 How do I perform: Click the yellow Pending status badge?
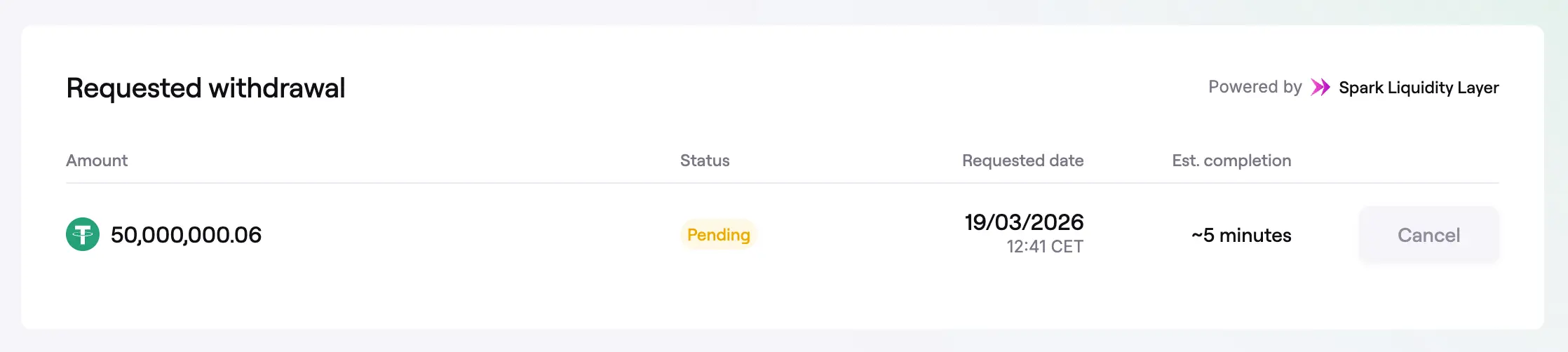tap(719, 235)
